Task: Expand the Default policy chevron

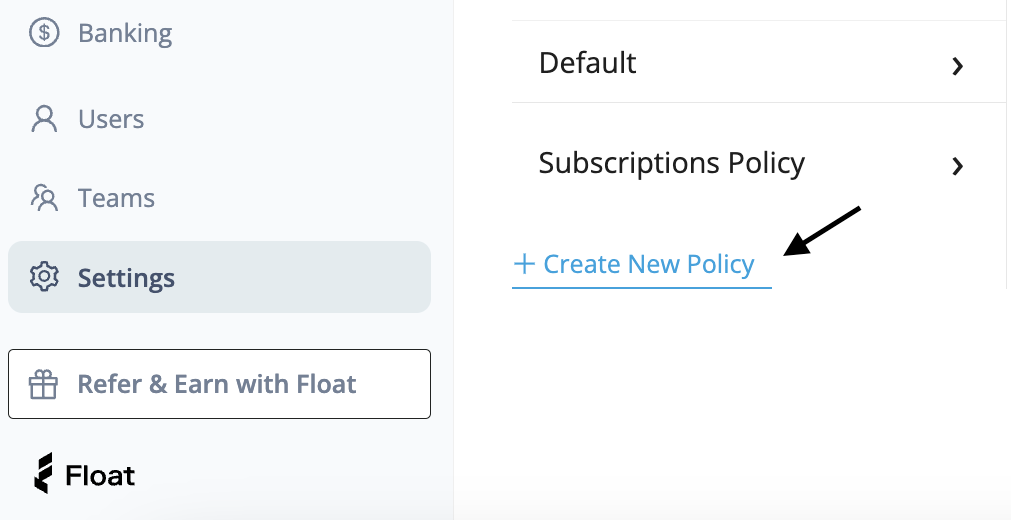Action: (957, 66)
